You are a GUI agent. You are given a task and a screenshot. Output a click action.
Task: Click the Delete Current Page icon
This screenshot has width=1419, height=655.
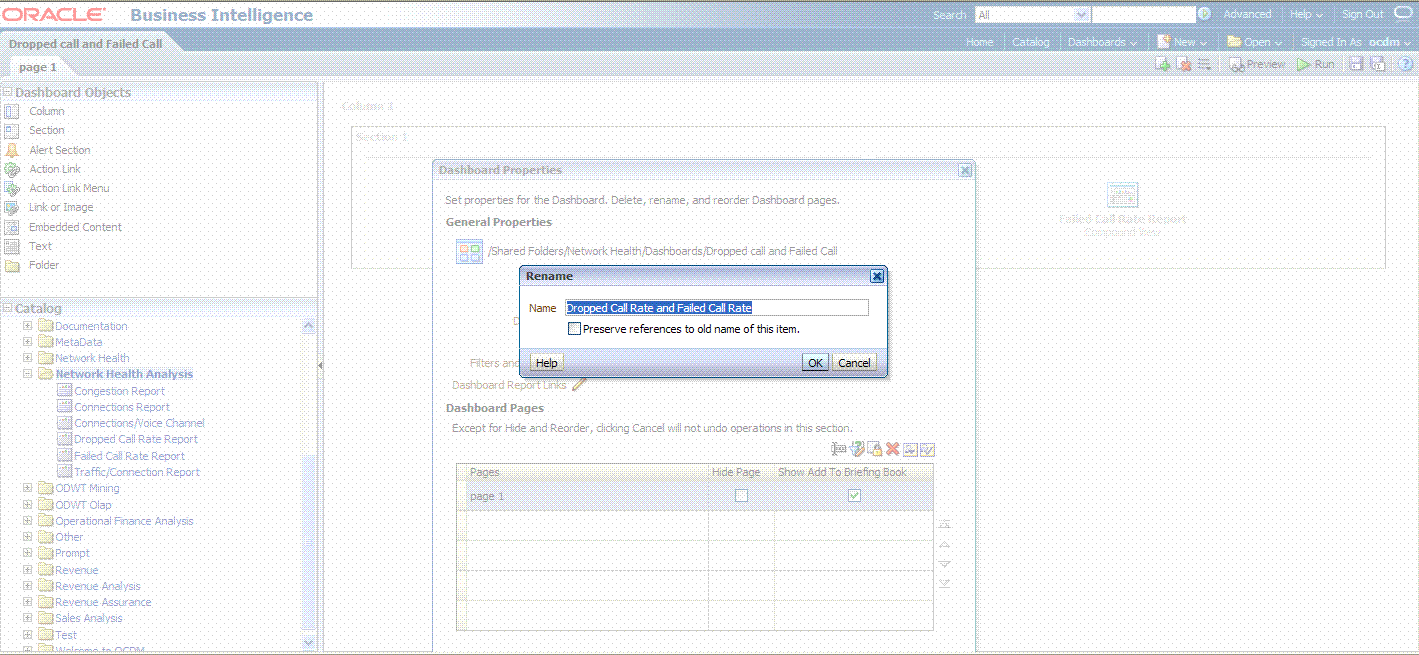pos(1184,64)
